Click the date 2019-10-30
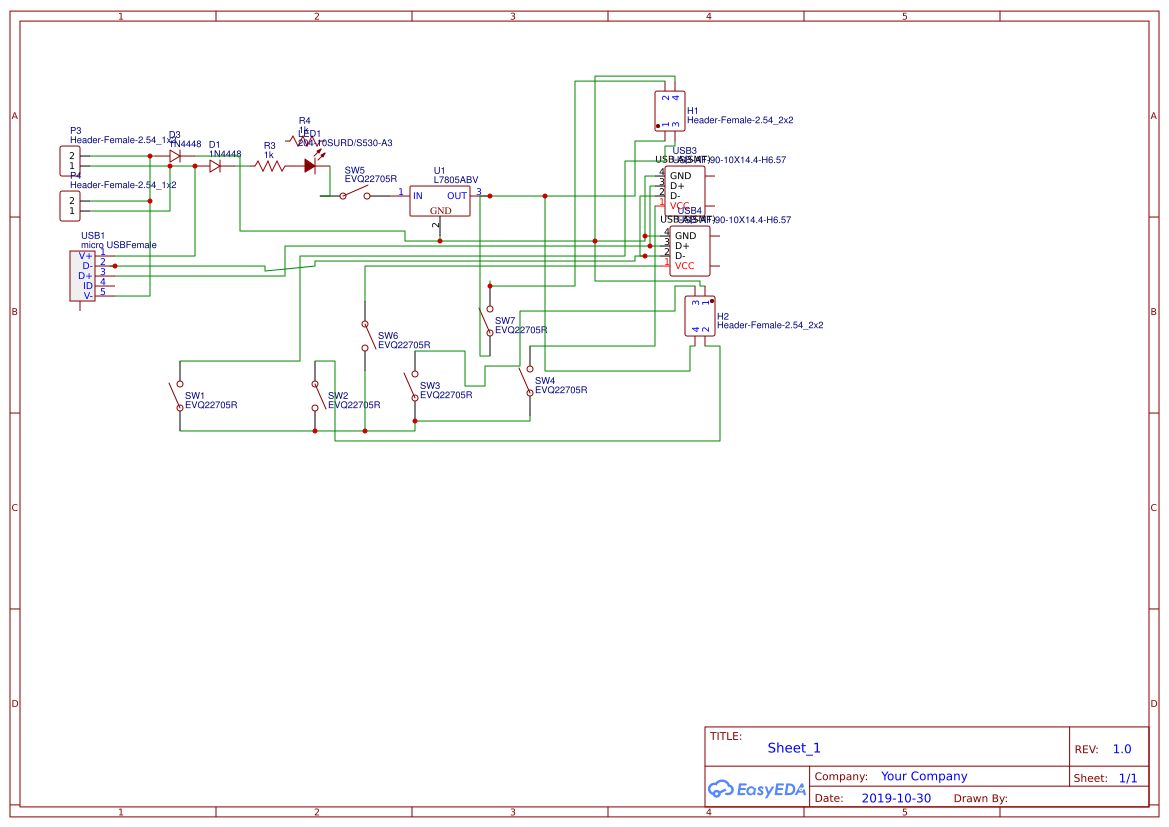This screenshot has height=827, width=1169. coord(896,798)
